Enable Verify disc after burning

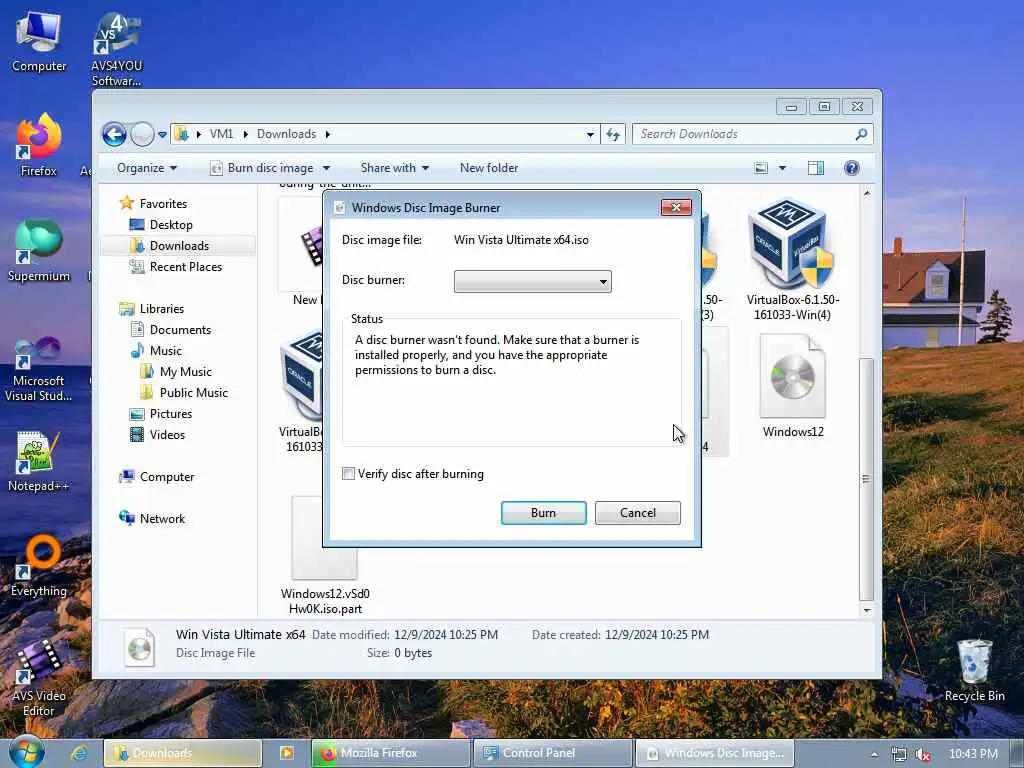coord(348,474)
